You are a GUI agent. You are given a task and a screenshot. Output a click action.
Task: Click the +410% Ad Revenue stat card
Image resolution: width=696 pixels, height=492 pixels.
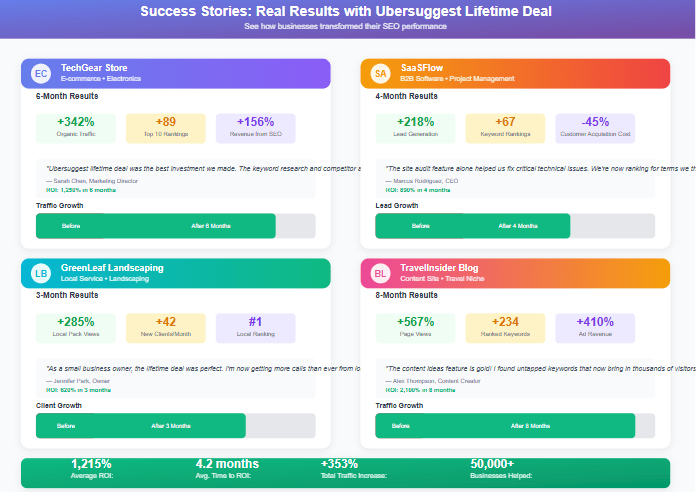(595, 328)
